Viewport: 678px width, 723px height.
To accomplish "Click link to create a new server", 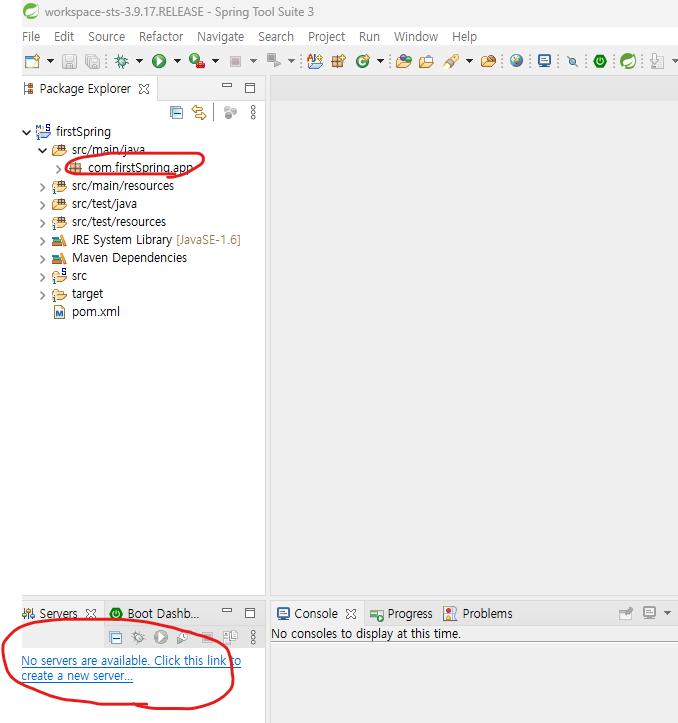I will [131, 668].
